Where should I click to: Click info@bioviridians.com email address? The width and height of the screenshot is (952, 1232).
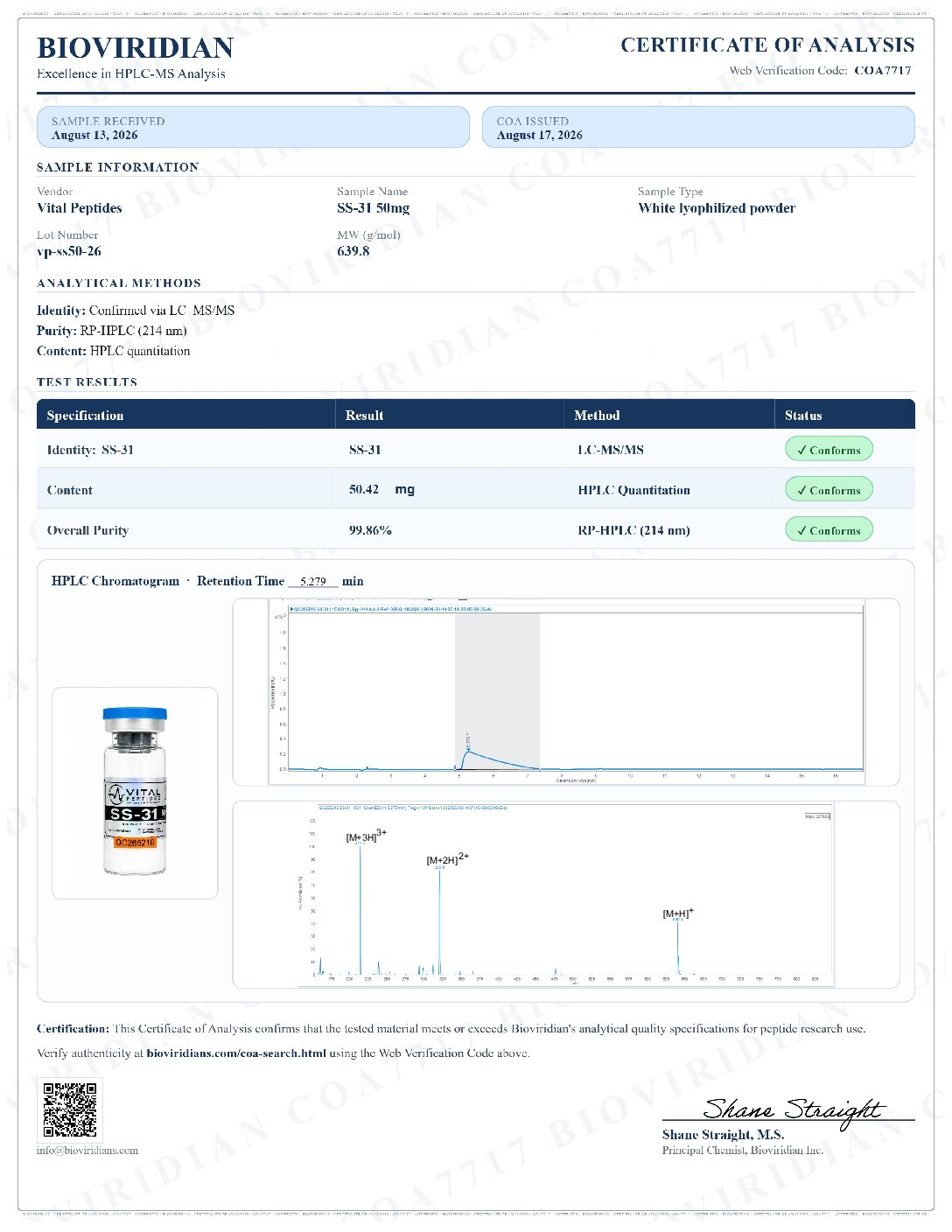(x=87, y=1151)
